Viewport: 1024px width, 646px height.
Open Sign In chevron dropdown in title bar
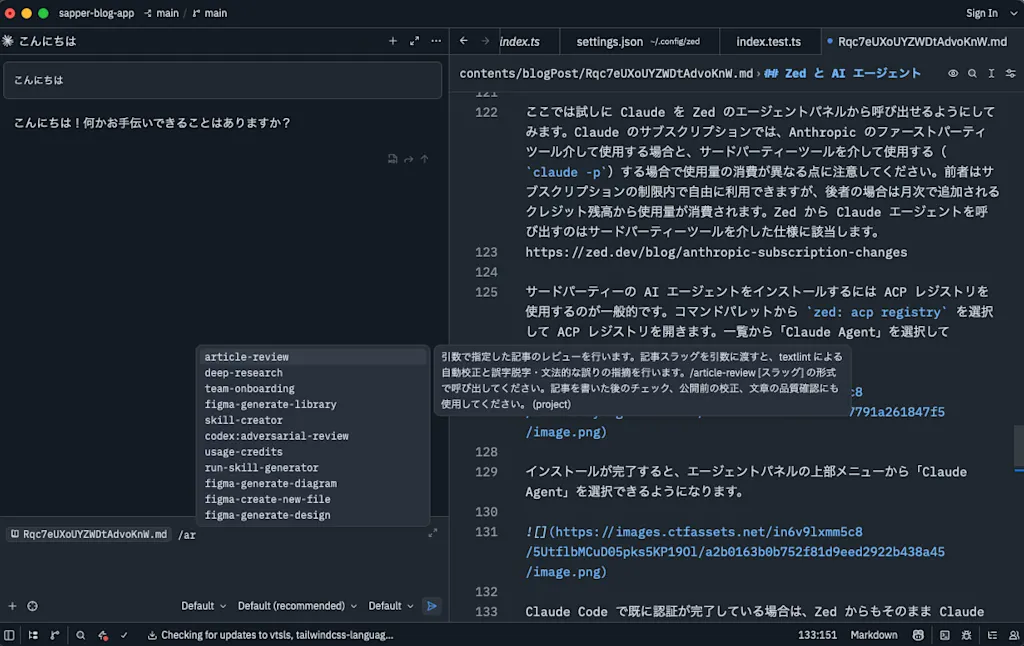[x=1014, y=13]
